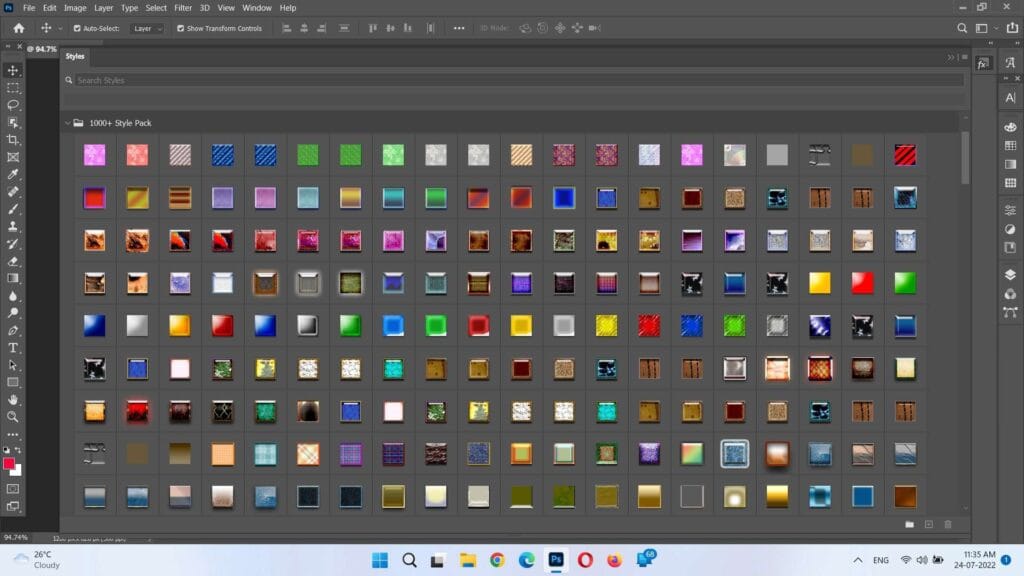Select the Crop tool
1024x576 pixels.
click(13, 140)
